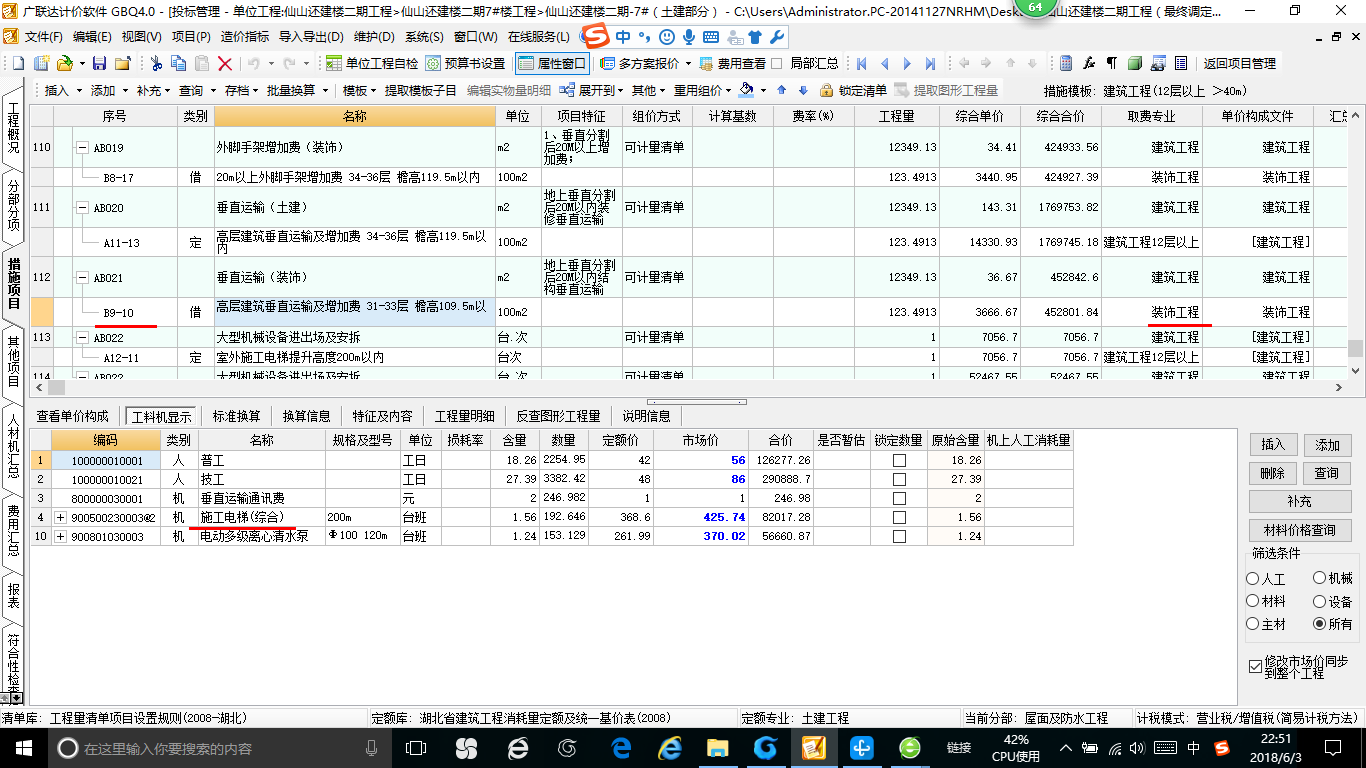The image size is (1366, 768).
Task: Toggle the 属性窗口 properties window button
Action: (553, 63)
